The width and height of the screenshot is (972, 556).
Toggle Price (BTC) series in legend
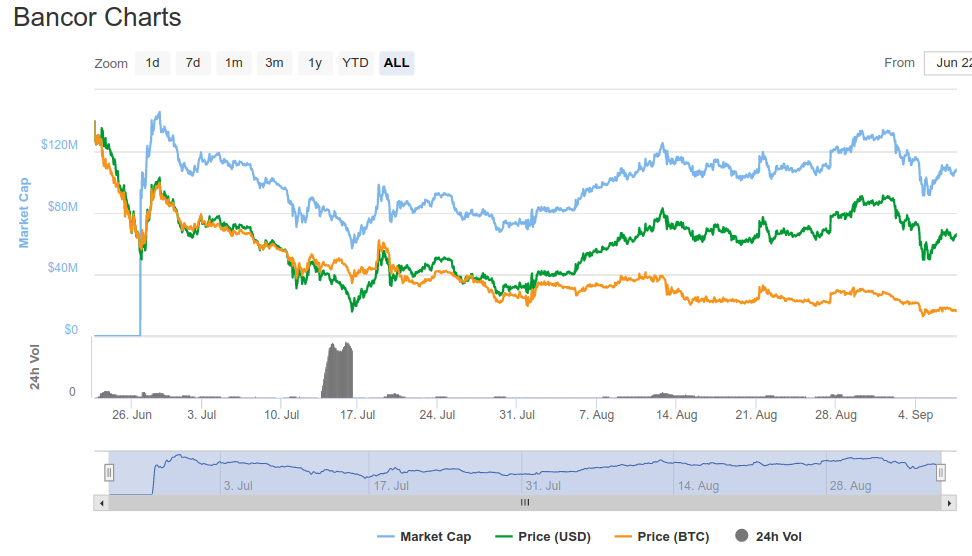pyautogui.click(x=661, y=537)
